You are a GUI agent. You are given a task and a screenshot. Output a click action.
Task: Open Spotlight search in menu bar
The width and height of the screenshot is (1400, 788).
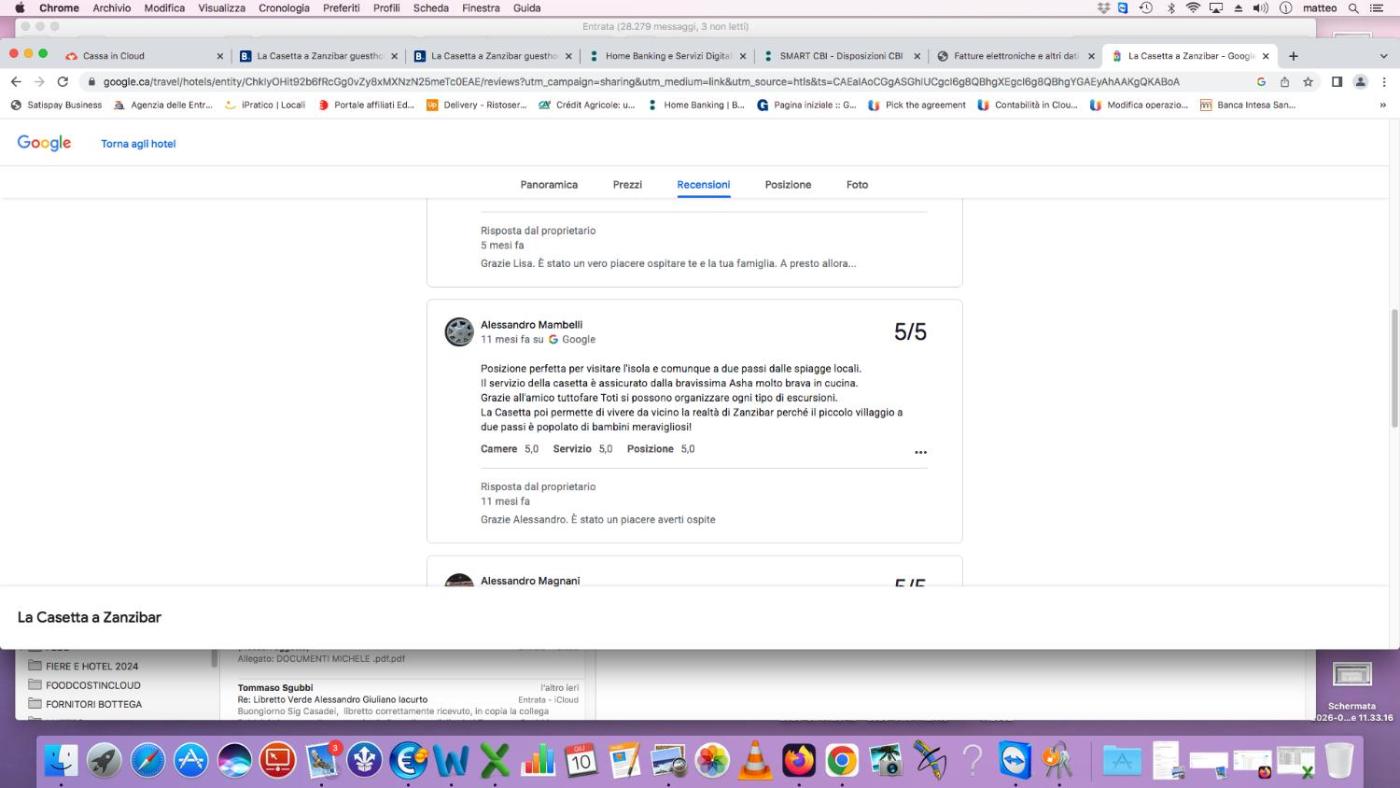[1353, 8]
